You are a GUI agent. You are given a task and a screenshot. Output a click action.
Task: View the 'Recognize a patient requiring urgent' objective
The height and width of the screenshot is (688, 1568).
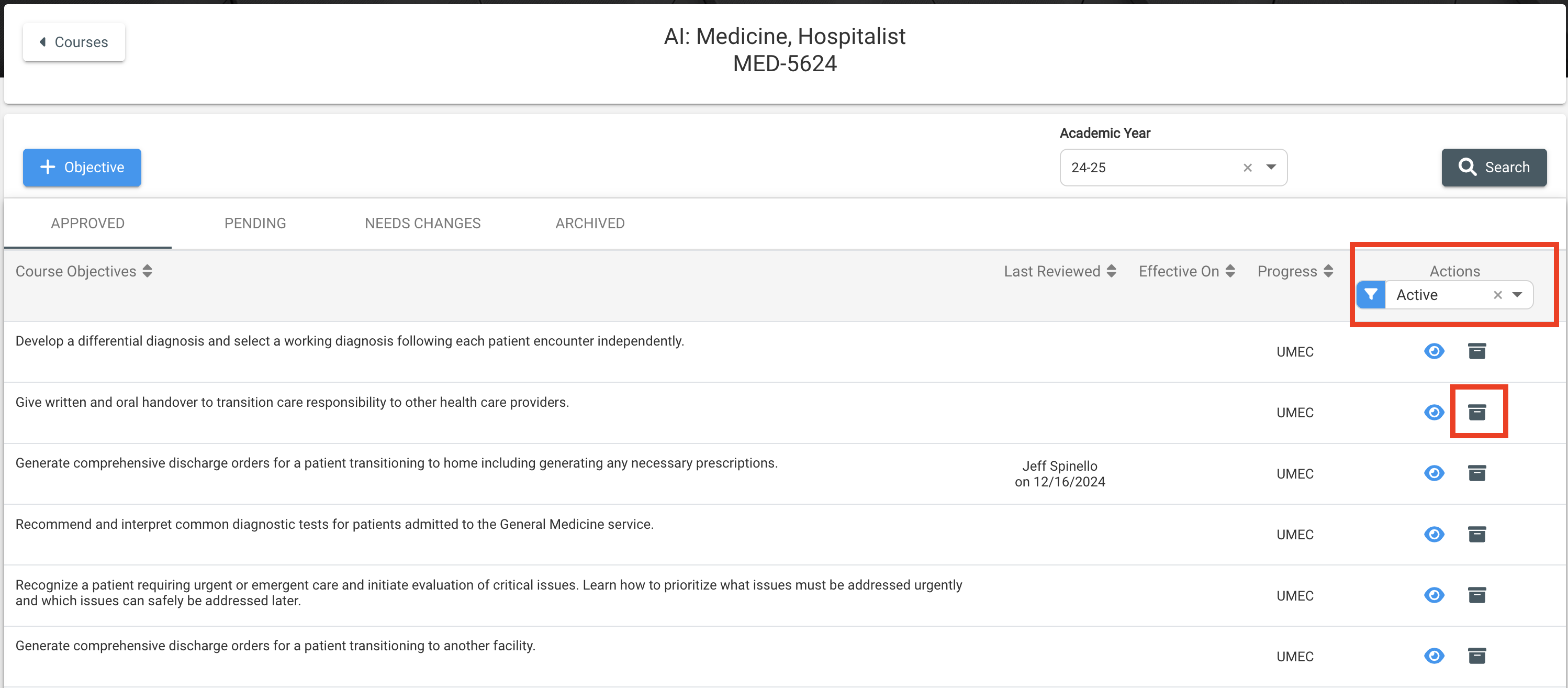pos(1434,595)
